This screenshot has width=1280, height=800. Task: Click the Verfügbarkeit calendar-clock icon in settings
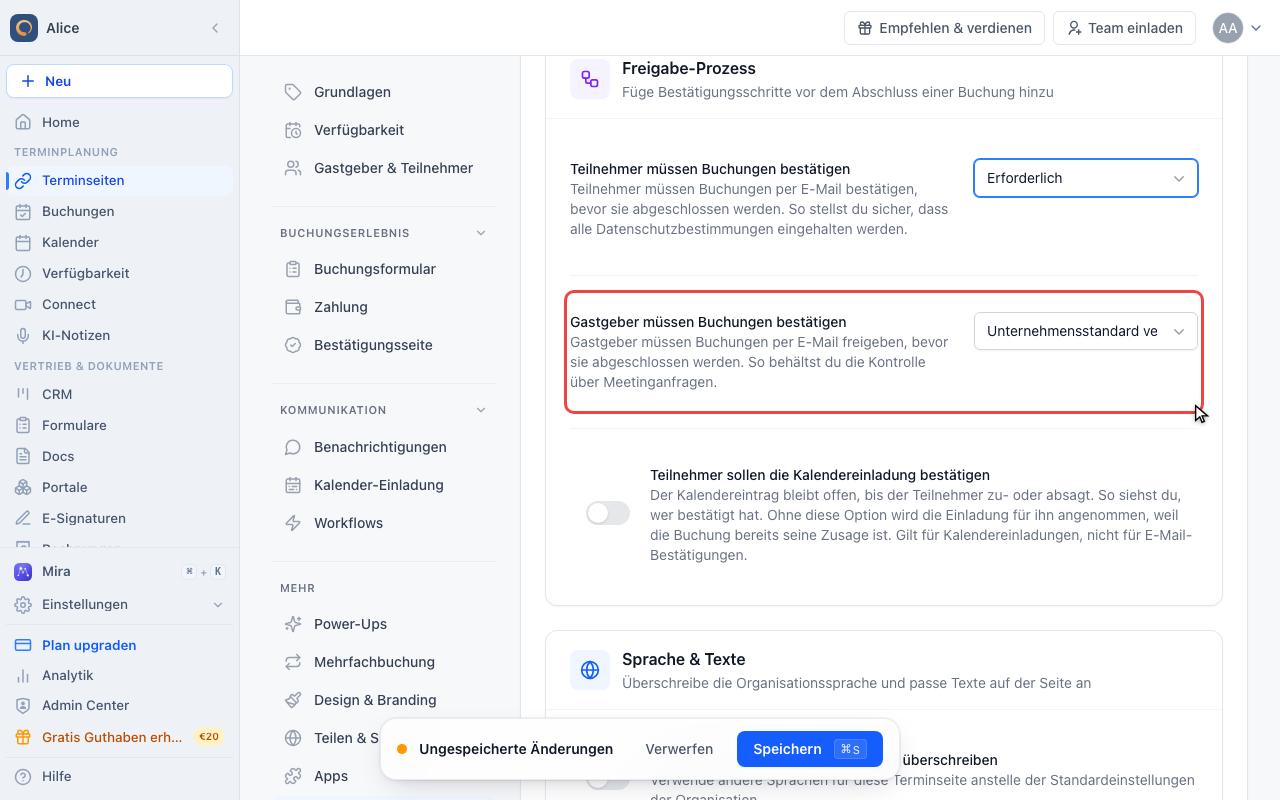293,130
